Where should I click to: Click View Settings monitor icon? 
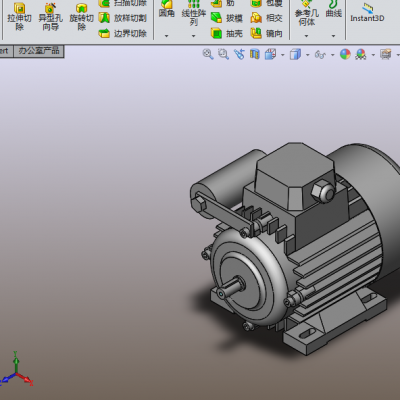click(386, 54)
